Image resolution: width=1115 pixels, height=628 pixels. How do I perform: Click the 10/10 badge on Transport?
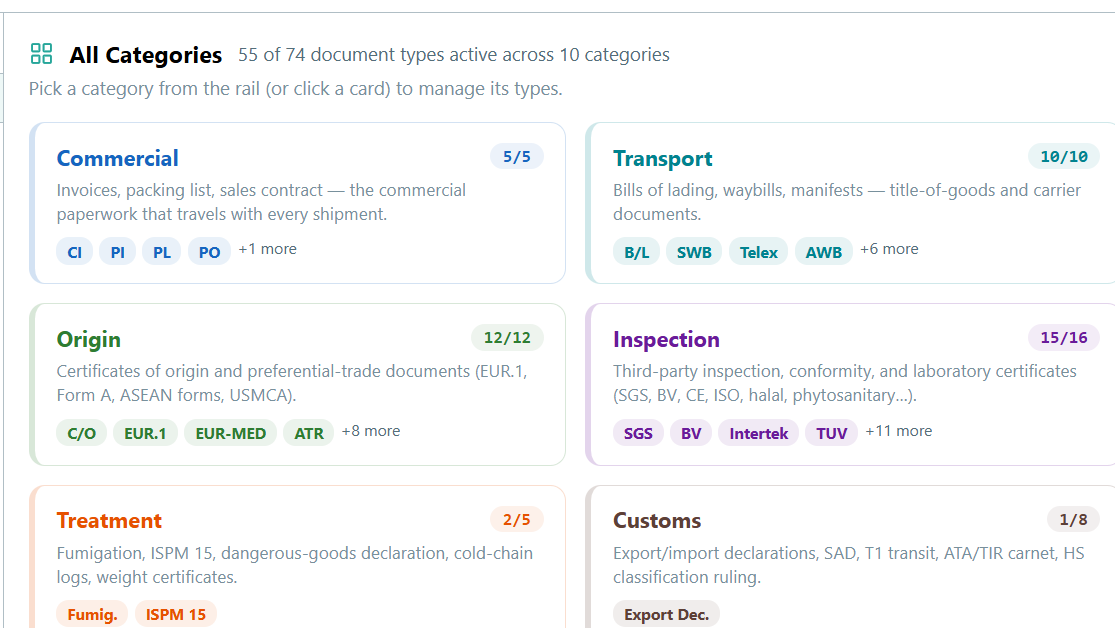click(x=1064, y=156)
